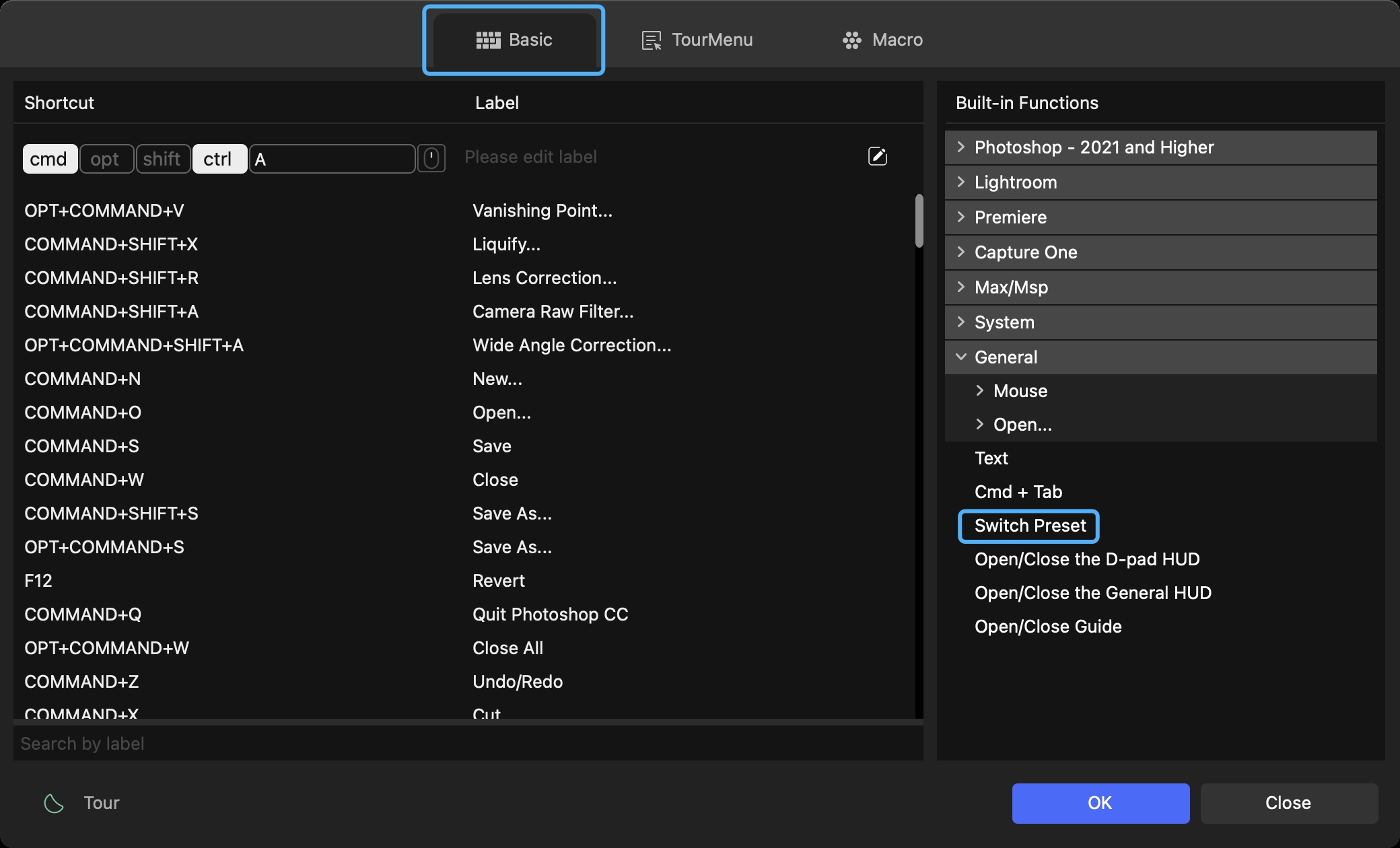This screenshot has height=848, width=1400.
Task: Toggle the cmd modifier key
Action: (x=50, y=159)
